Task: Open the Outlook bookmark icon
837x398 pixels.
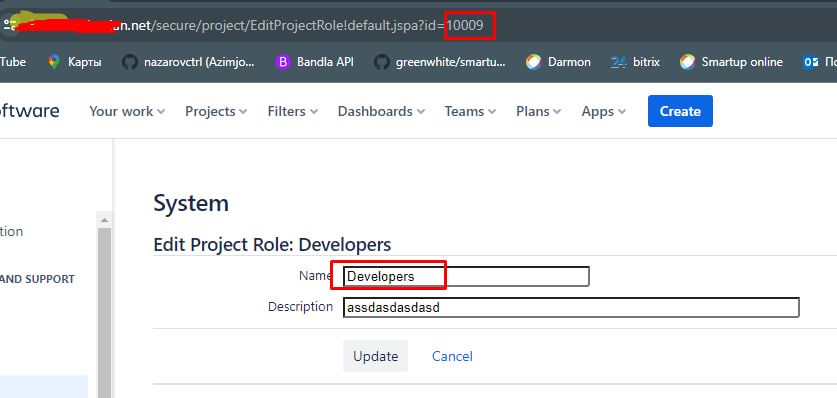Action: click(811, 62)
